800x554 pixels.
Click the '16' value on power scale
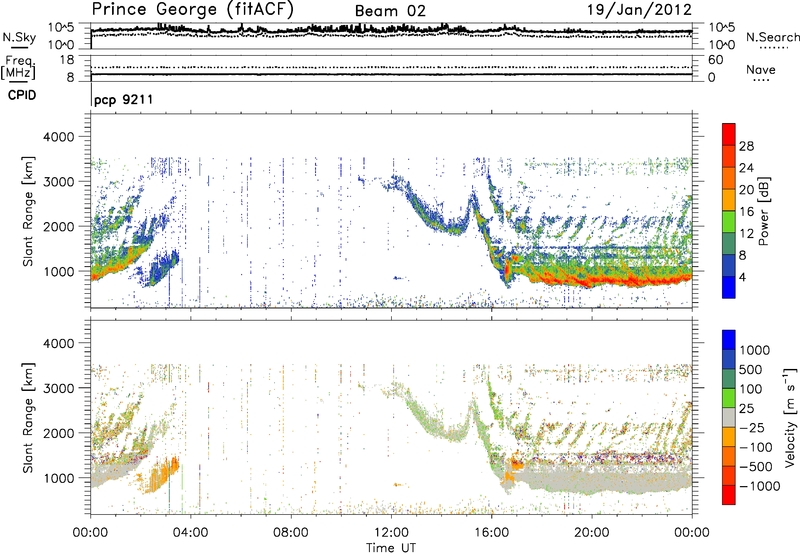pos(746,212)
